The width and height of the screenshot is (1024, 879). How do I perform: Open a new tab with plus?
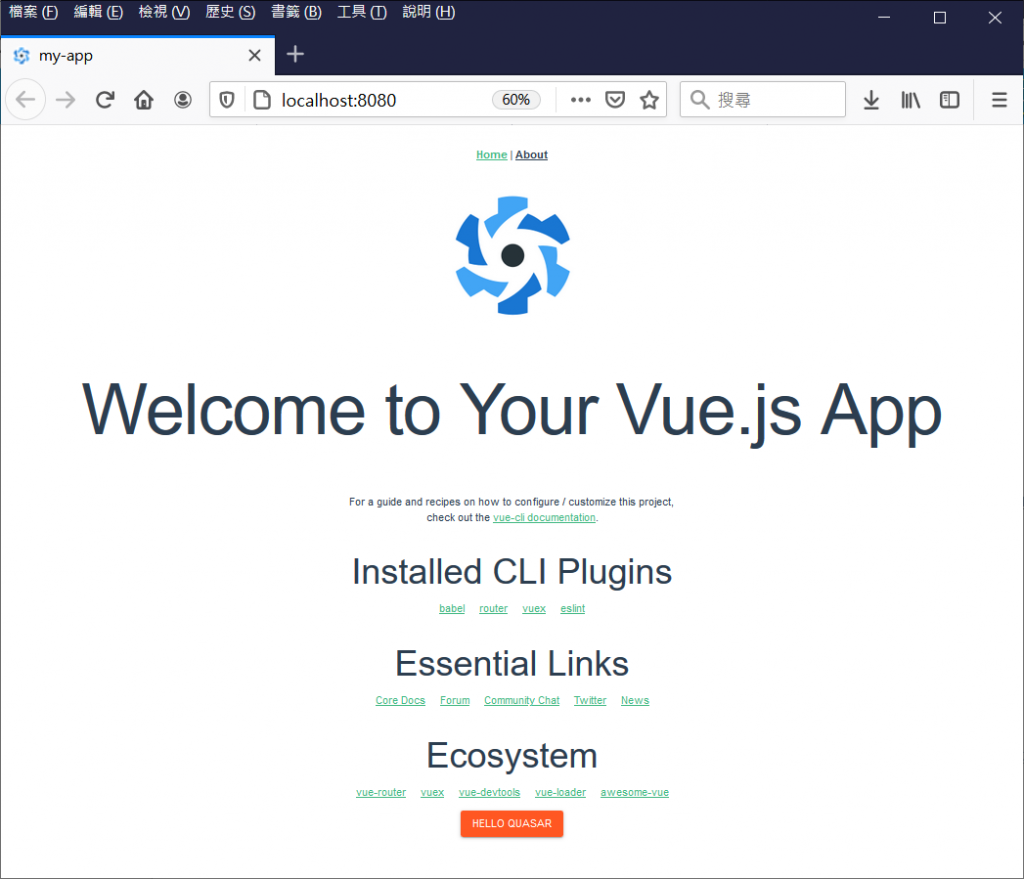(295, 54)
